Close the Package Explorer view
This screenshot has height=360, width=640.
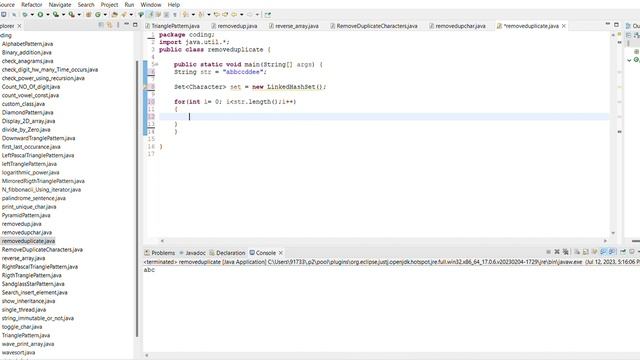[19, 26]
